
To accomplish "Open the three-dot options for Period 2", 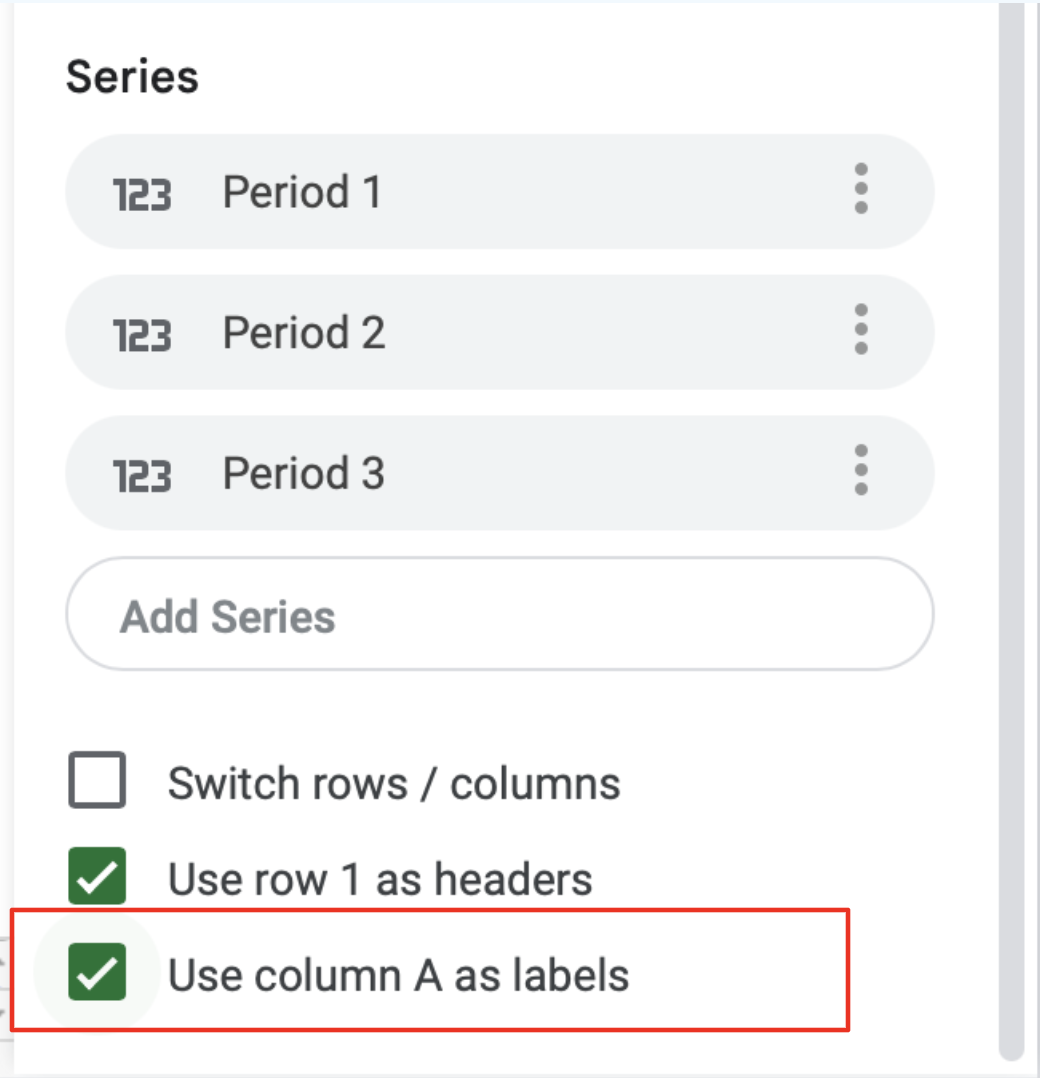I will pos(861,330).
